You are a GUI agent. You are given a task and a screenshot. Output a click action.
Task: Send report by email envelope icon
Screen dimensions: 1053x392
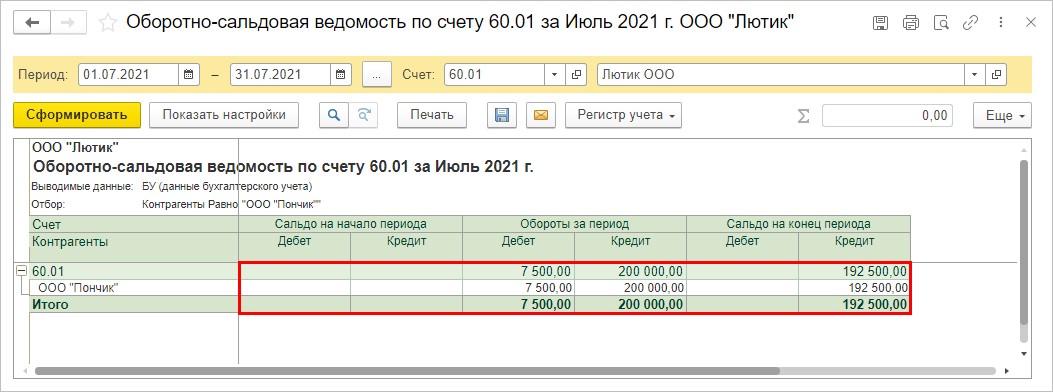(x=541, y=115)
